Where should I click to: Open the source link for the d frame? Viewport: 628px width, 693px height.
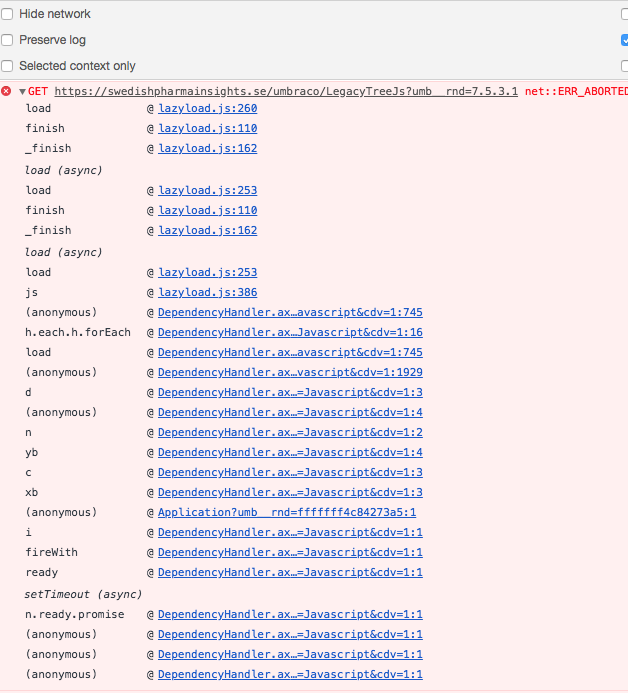(x=290, y=392)
